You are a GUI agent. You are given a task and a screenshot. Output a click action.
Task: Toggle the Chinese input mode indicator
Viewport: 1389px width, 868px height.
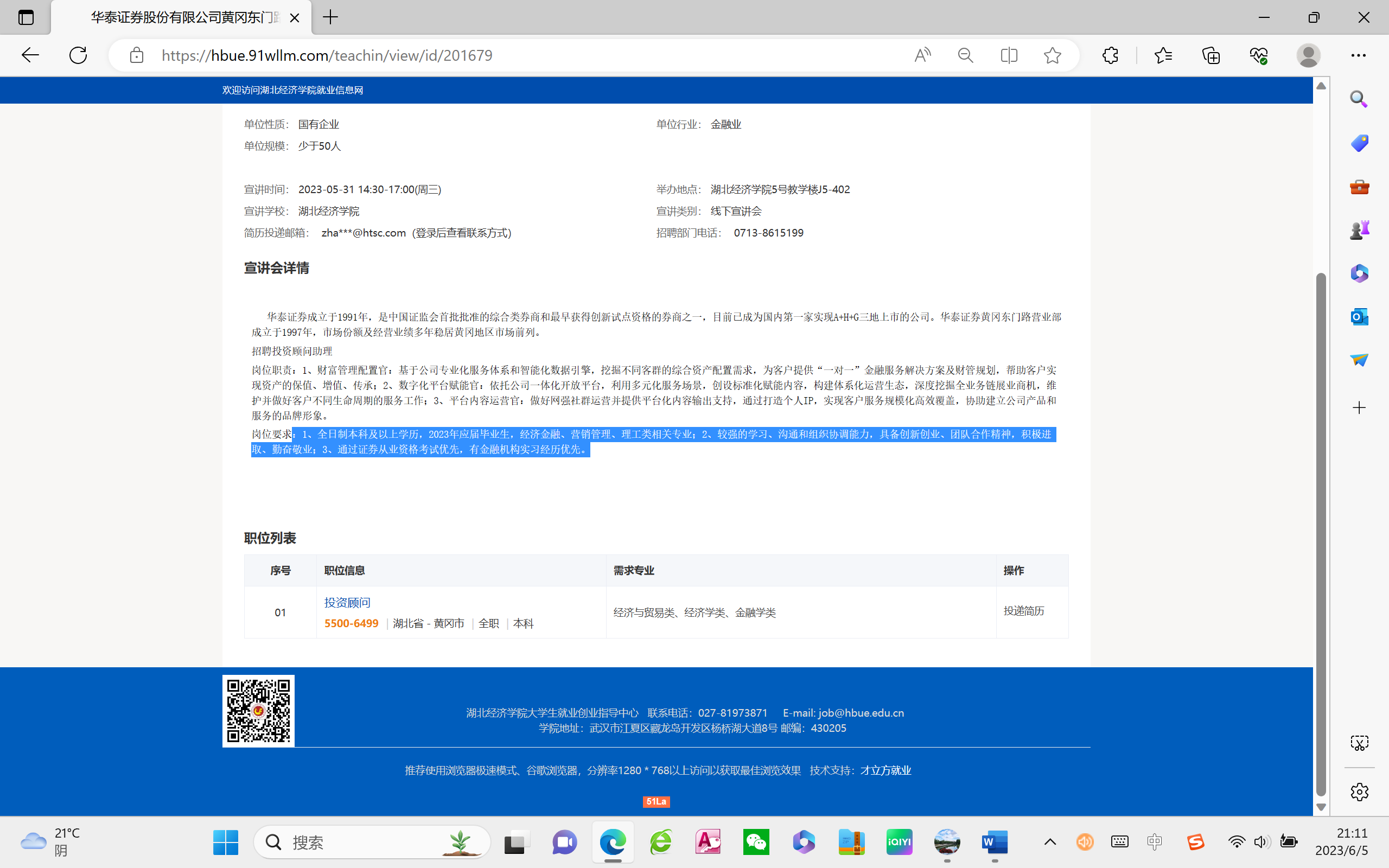[1154, 842]
